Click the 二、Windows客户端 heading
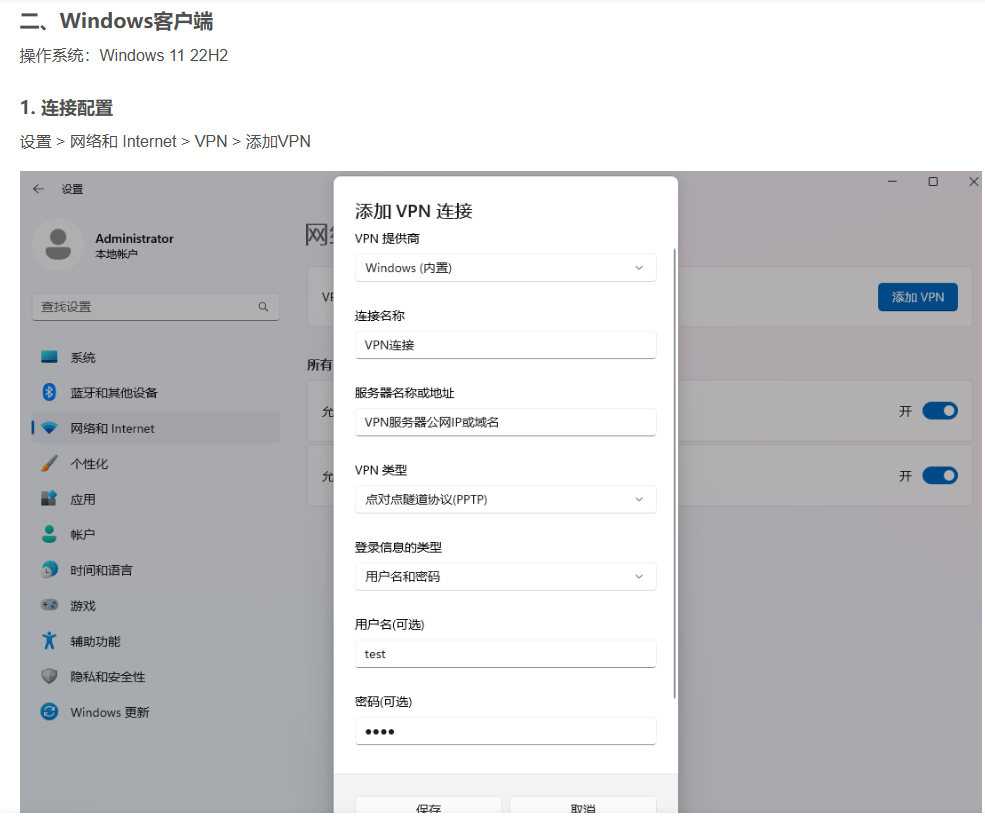The height and width of the screenshot is (820, 985). (116, 21)
